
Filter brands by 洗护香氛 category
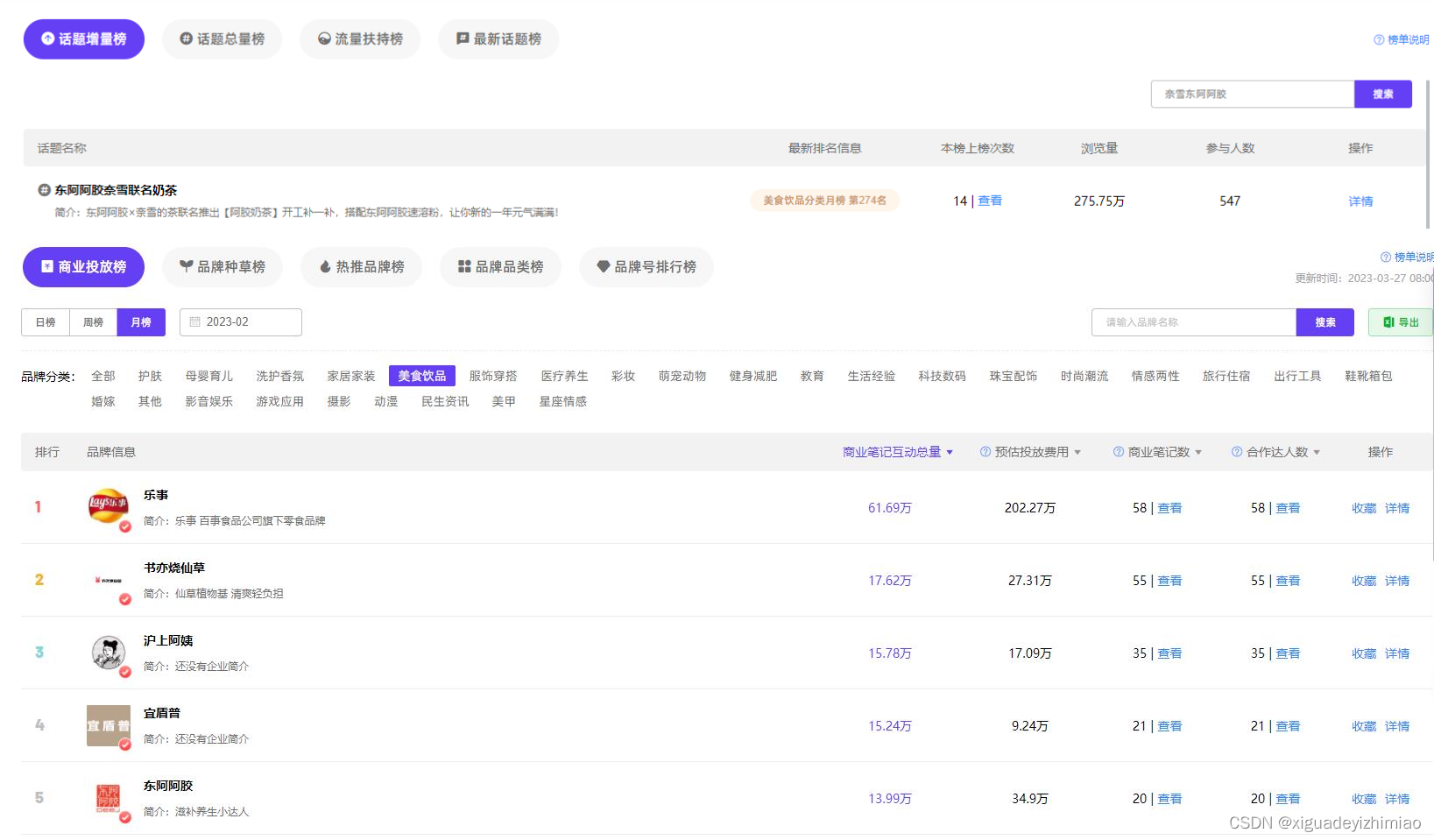[x=280, y=376]
